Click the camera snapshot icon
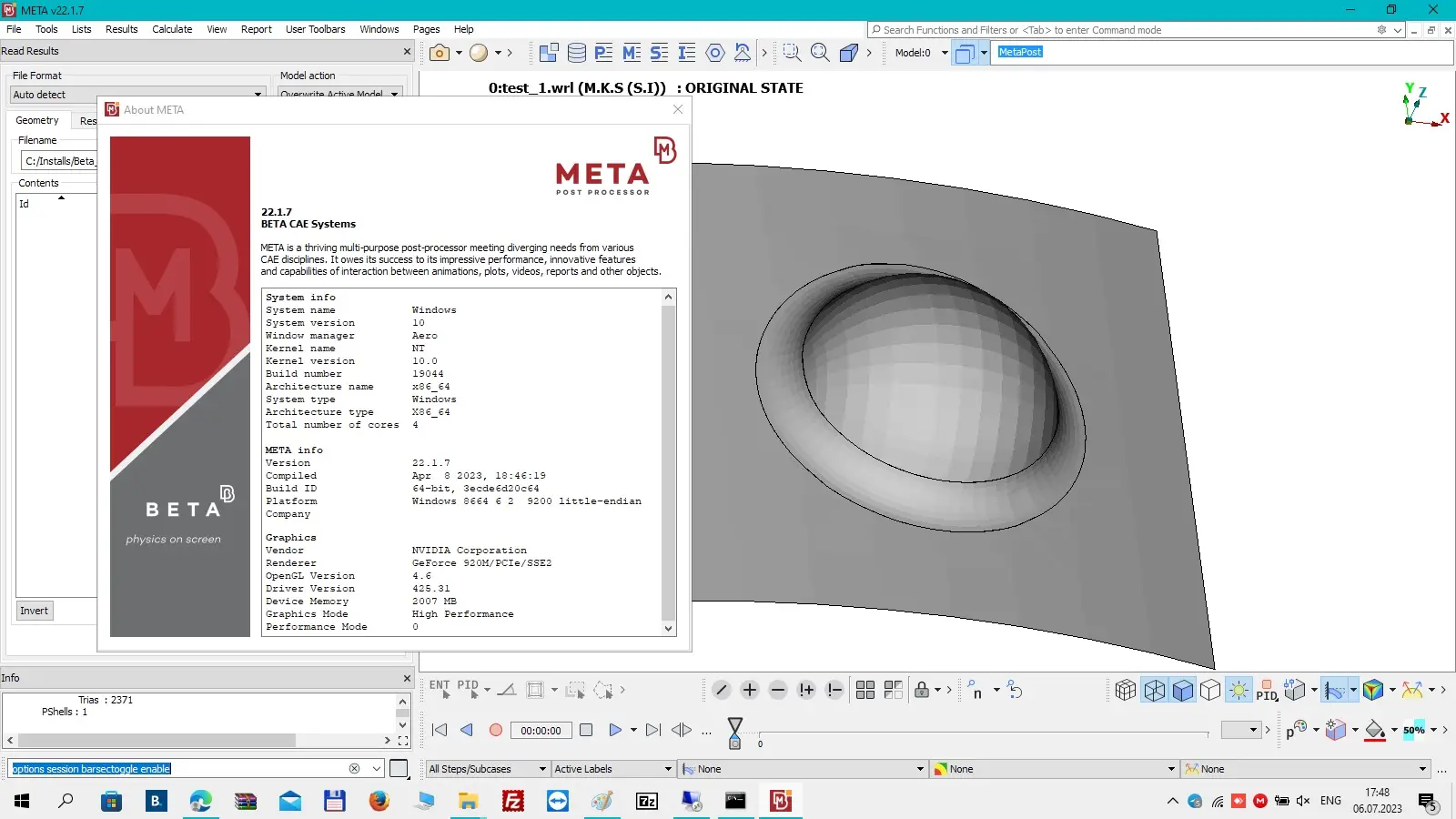The width and height of the screenshot is (1456, 819). pyautogui.click(x=440, y=53)
